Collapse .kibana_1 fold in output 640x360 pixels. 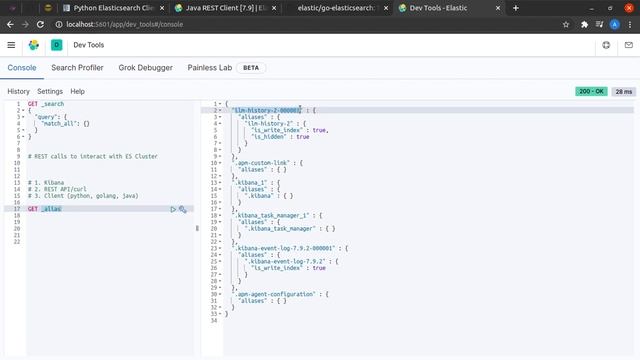coord(220,183)
